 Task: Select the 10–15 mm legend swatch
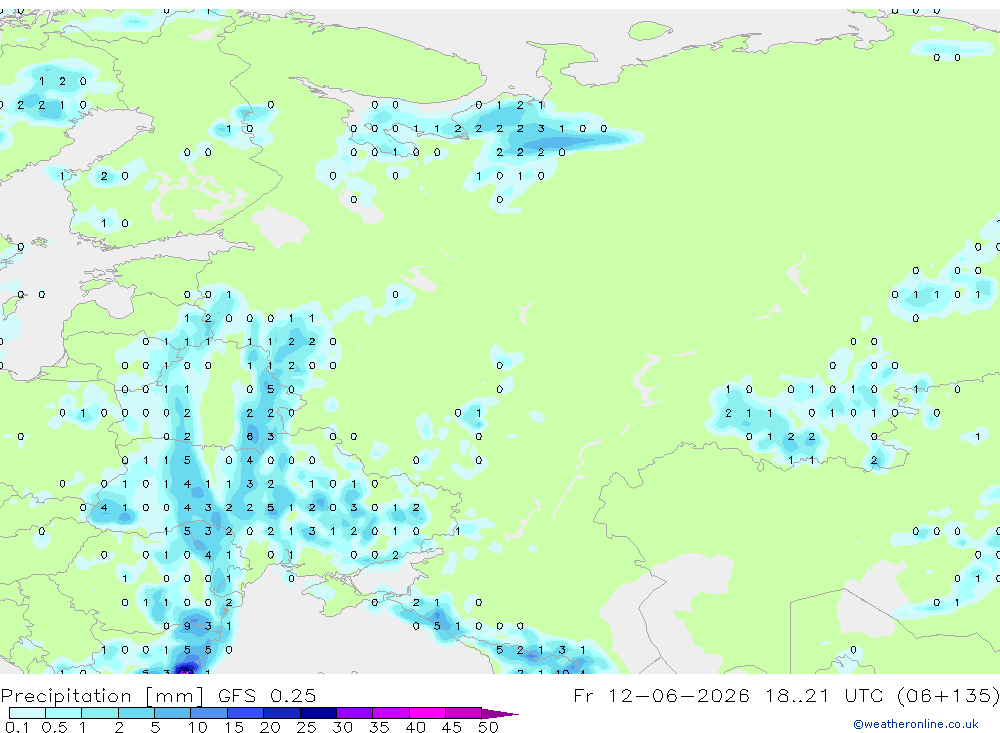209,713
